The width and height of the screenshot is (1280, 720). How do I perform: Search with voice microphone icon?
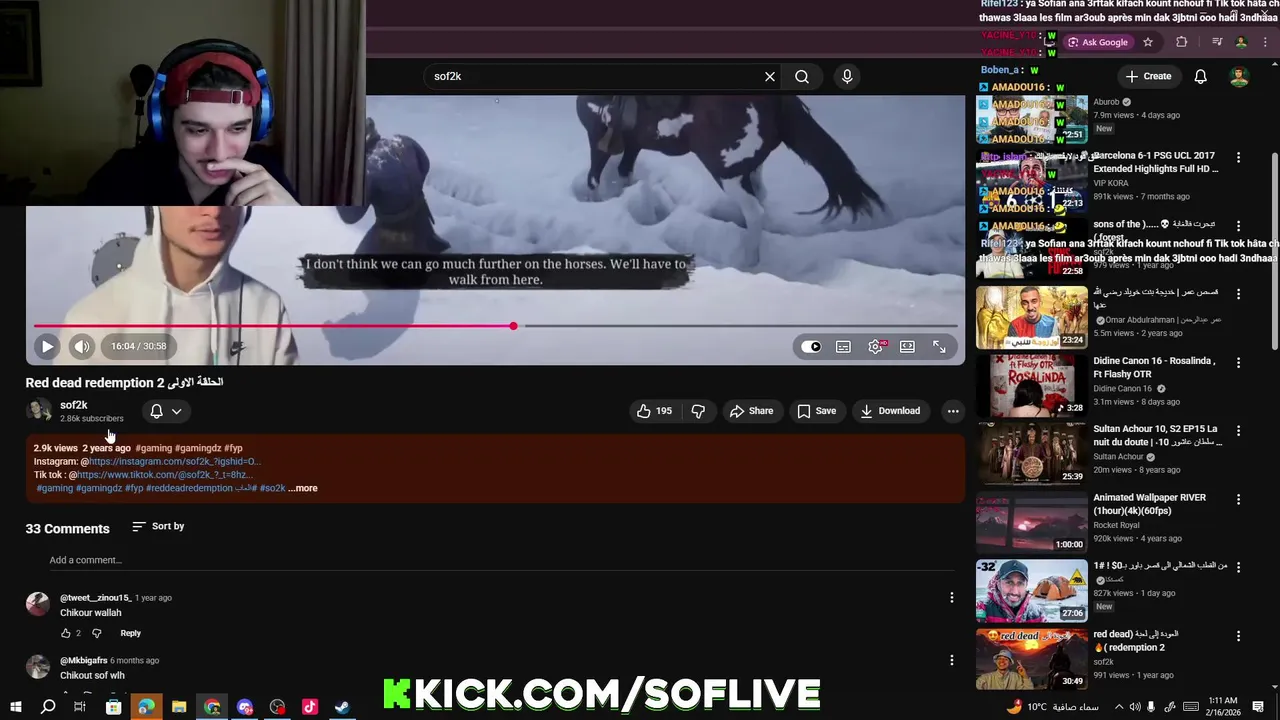pyautogui.click(x=847, y=76)
